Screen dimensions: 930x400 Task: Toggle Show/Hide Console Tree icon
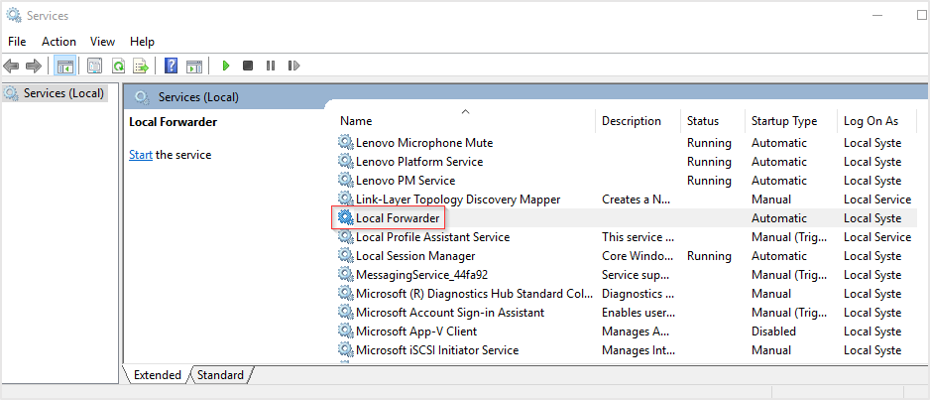[65, 65]
